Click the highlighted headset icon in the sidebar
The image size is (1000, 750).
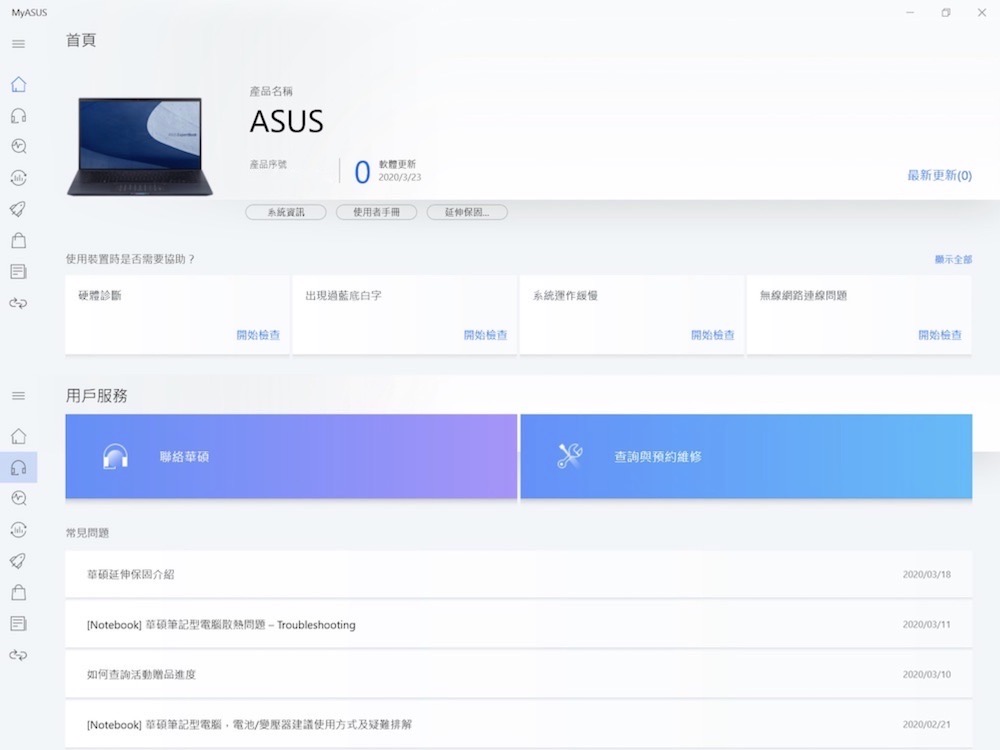(18, 467)
